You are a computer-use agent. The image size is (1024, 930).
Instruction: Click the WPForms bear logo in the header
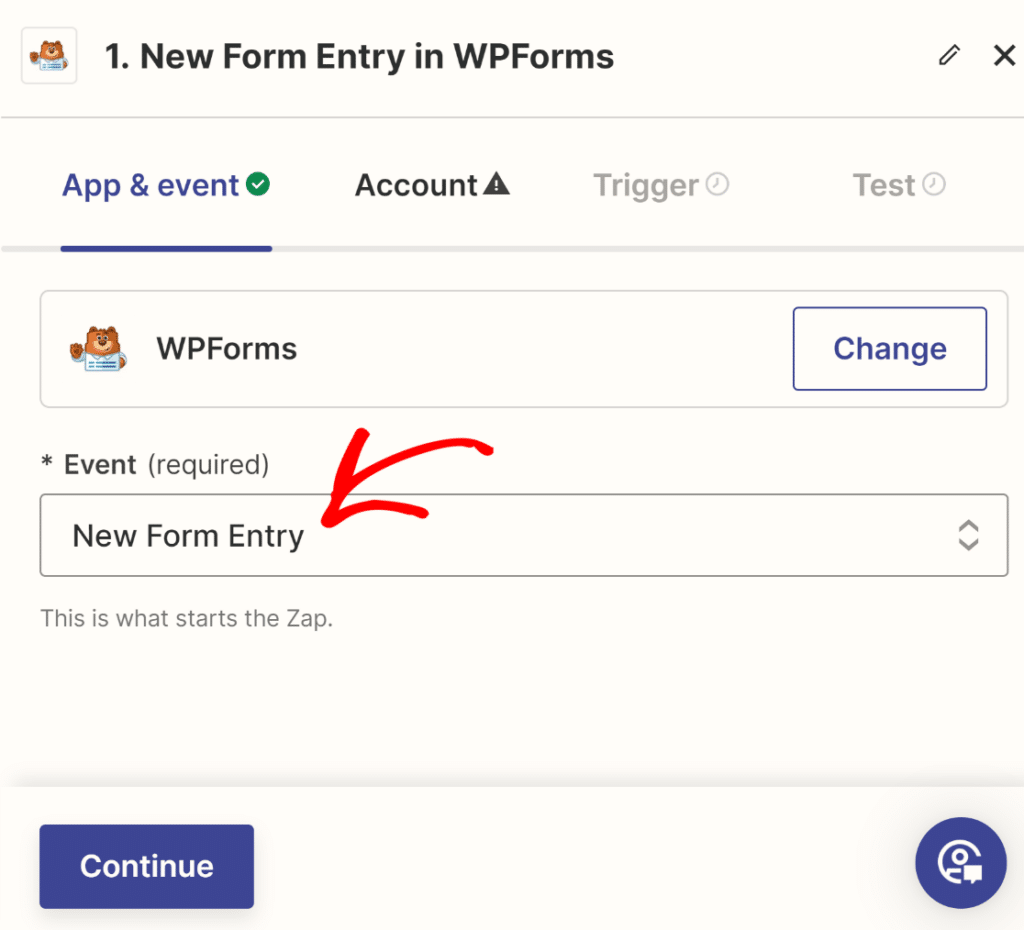click(48, 56)
